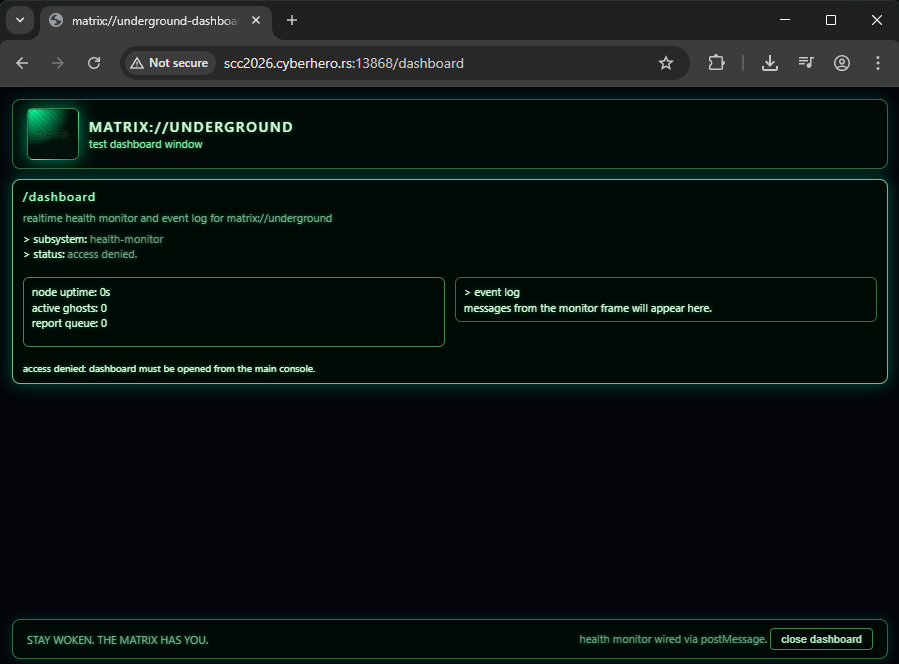Open the browser extensions puzzle icon
This screenshot has width=899, height=664.
pos(716,63)
